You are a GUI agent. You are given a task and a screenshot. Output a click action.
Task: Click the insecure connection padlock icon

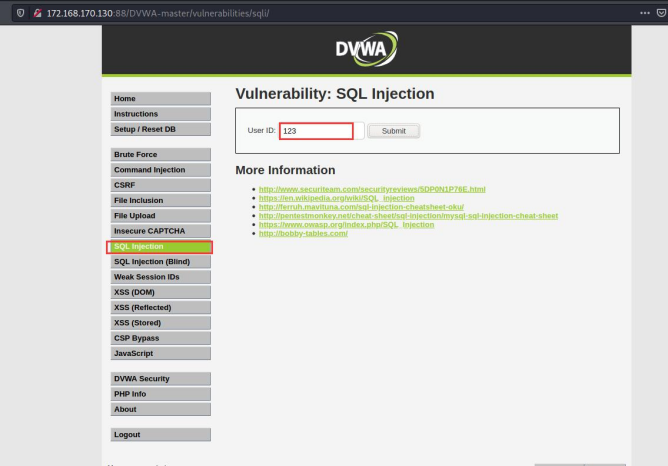click(37, 13)
